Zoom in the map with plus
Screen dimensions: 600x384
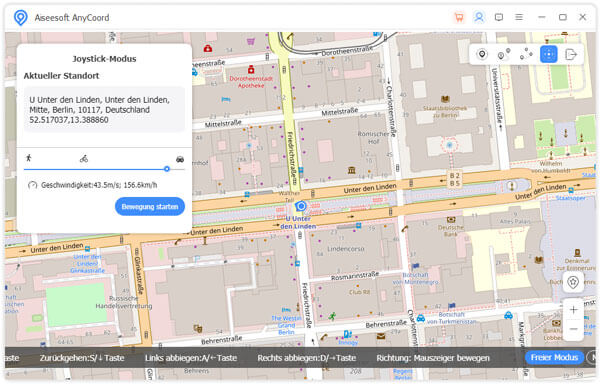coord(573,310)
